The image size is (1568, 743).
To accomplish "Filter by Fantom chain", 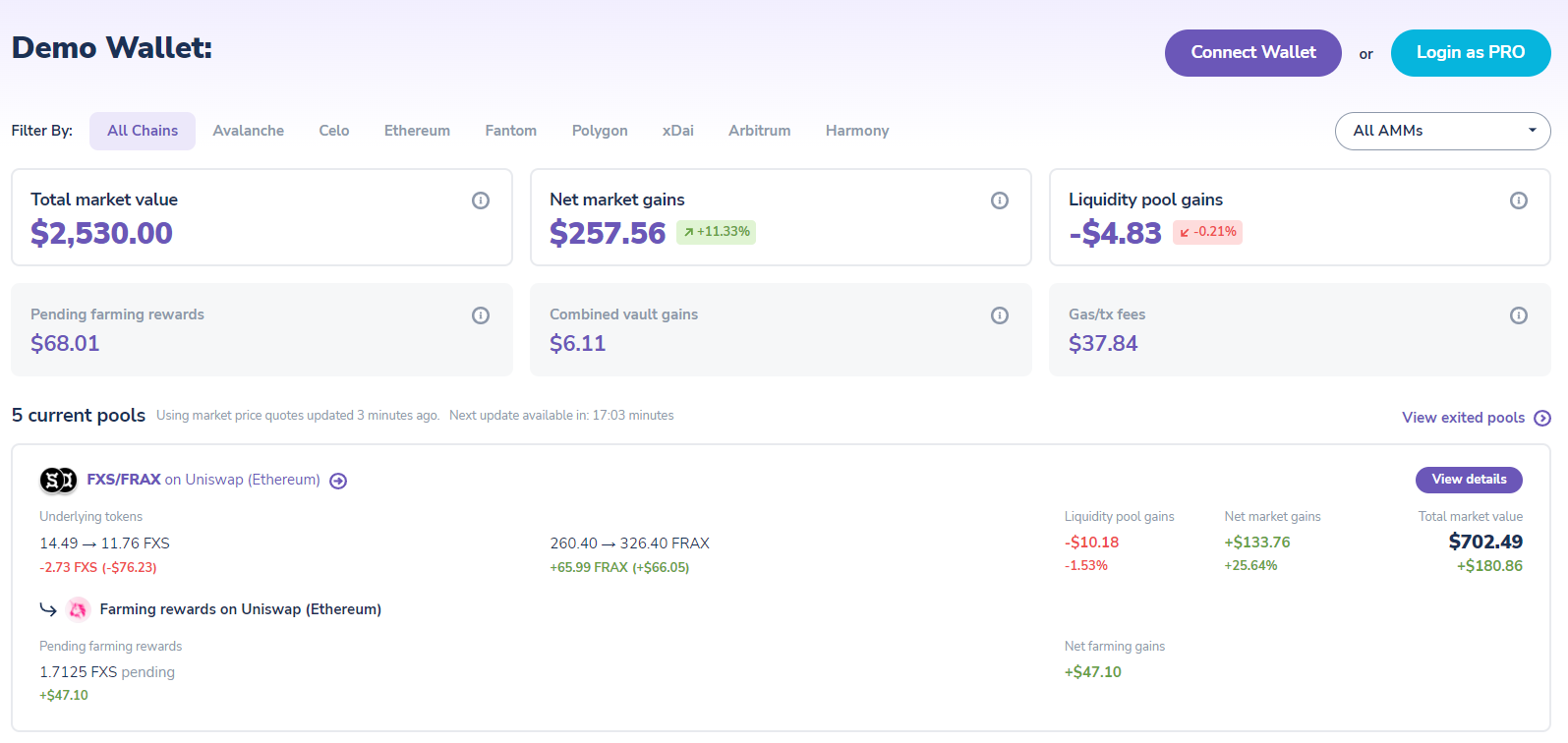I will (x=511, y=131).
